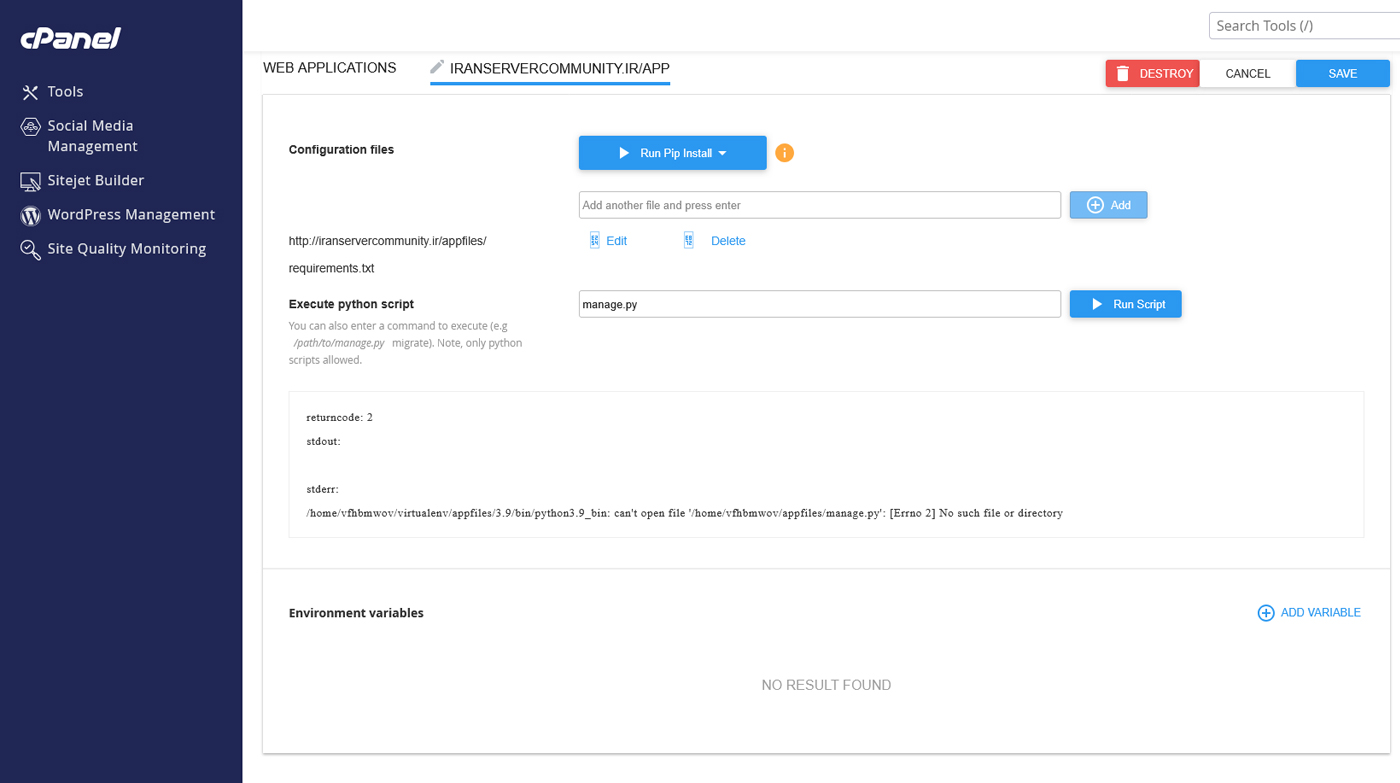Viewport: 1400px width, 783px height.
Task: Click the trash icon on Destroy
Action: (1123, 74)
